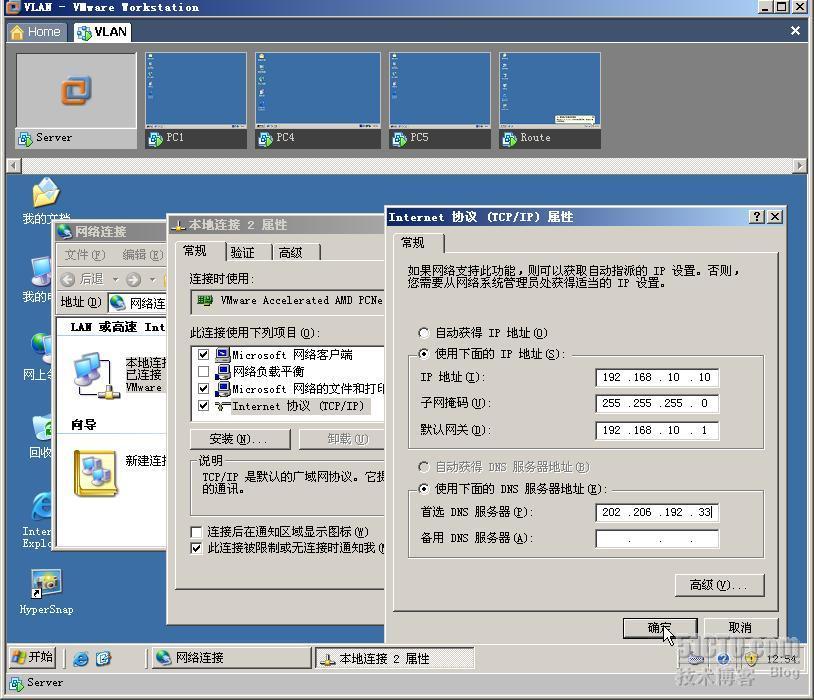Select use the following IP address radio
The height and width of the screenshot is (700, 814).
pyautogui.click(x=424, y=354)
